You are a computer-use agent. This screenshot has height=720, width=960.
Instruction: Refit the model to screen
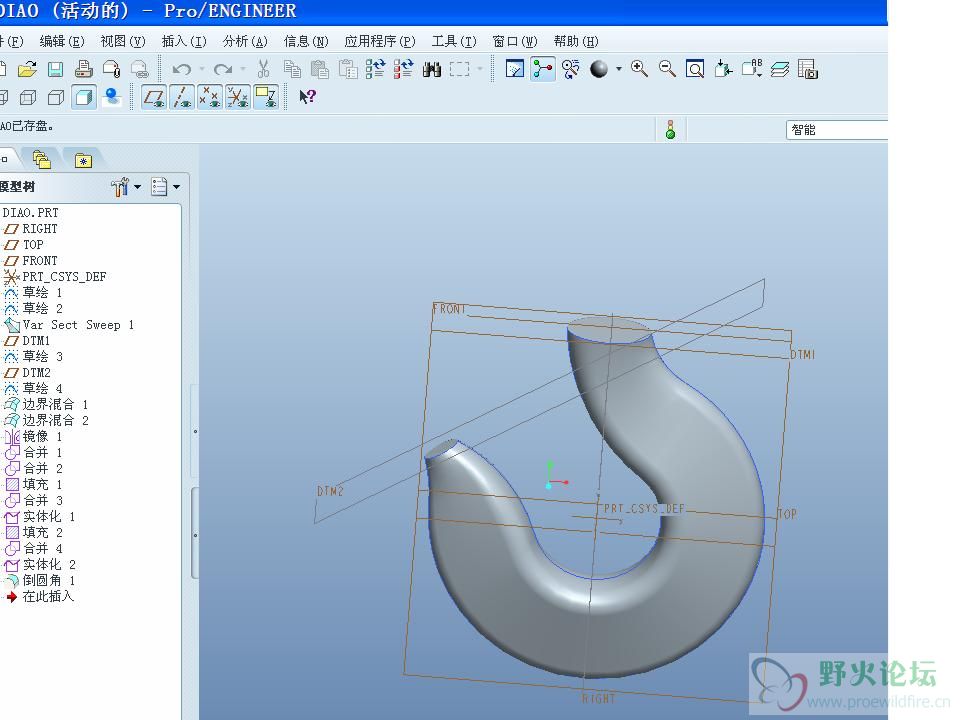tap(695, 69)
